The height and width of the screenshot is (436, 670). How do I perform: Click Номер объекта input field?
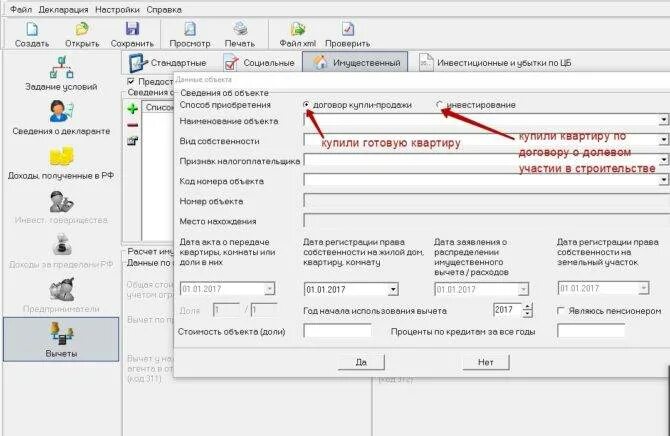point(486,200)
